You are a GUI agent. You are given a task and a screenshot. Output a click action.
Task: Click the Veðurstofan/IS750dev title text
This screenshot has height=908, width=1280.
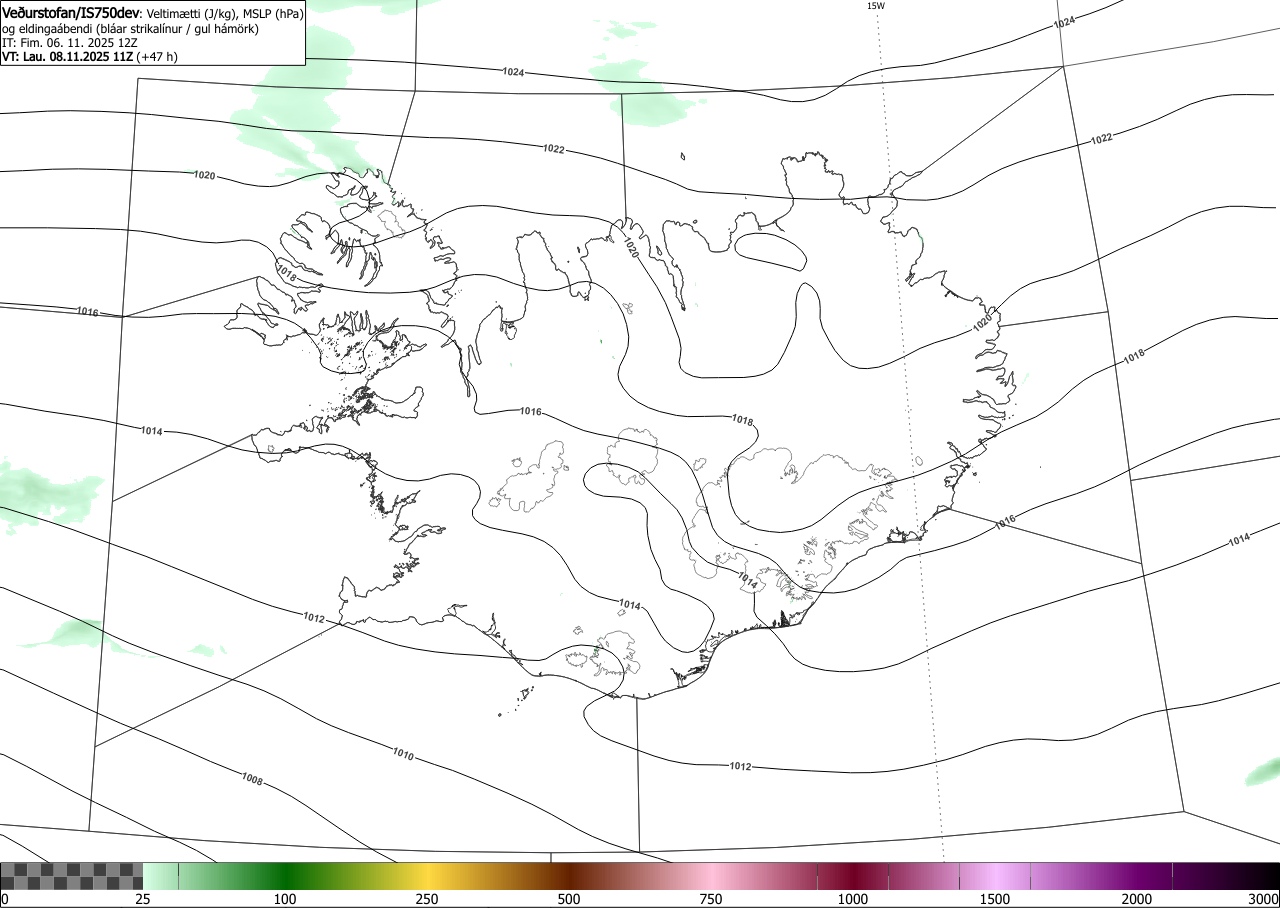pos(72,13)
